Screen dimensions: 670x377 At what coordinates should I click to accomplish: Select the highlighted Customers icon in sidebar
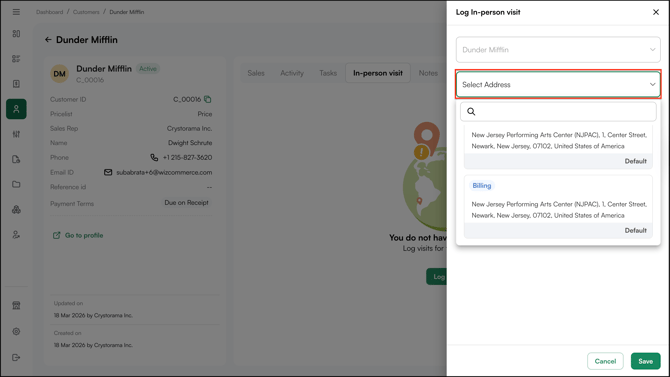[x=16, y=109]
